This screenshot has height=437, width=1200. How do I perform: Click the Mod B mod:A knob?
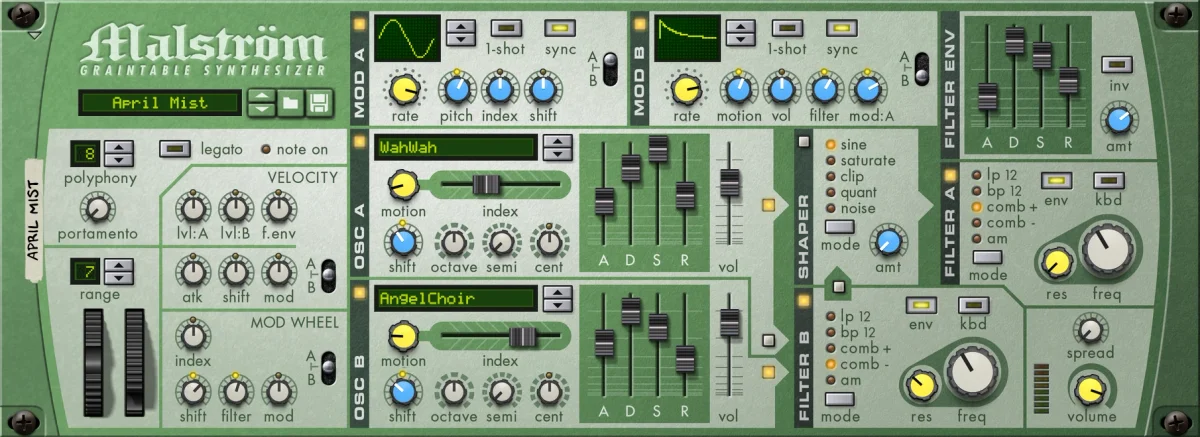tap(866, 90)
